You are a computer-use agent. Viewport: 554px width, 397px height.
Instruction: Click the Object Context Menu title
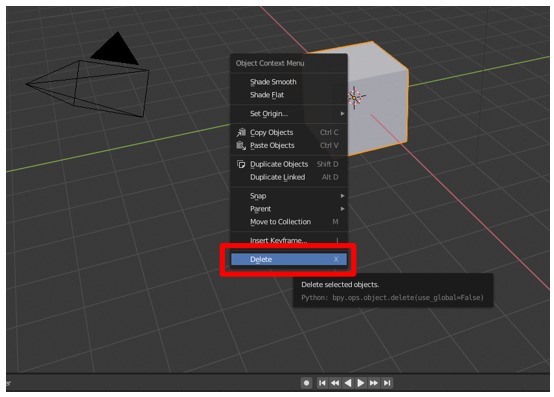click(270, 63)
